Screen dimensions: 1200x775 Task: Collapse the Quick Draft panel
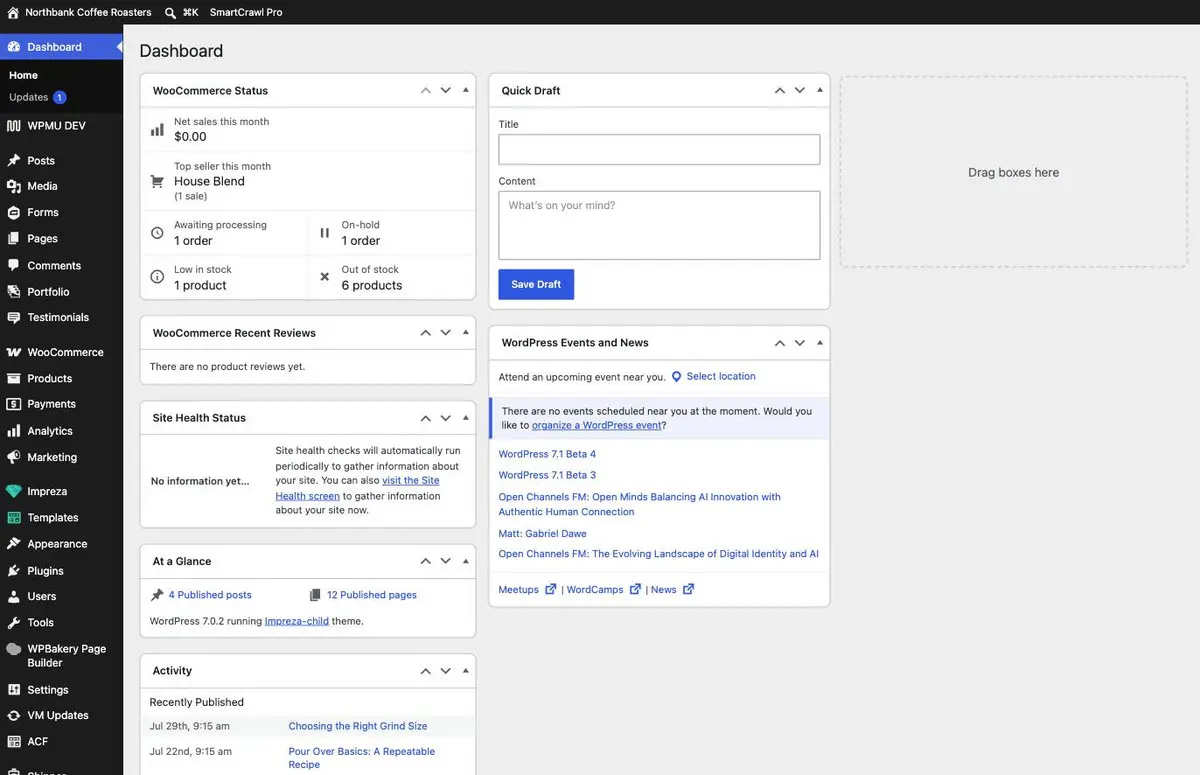click(x=820, y=90)
